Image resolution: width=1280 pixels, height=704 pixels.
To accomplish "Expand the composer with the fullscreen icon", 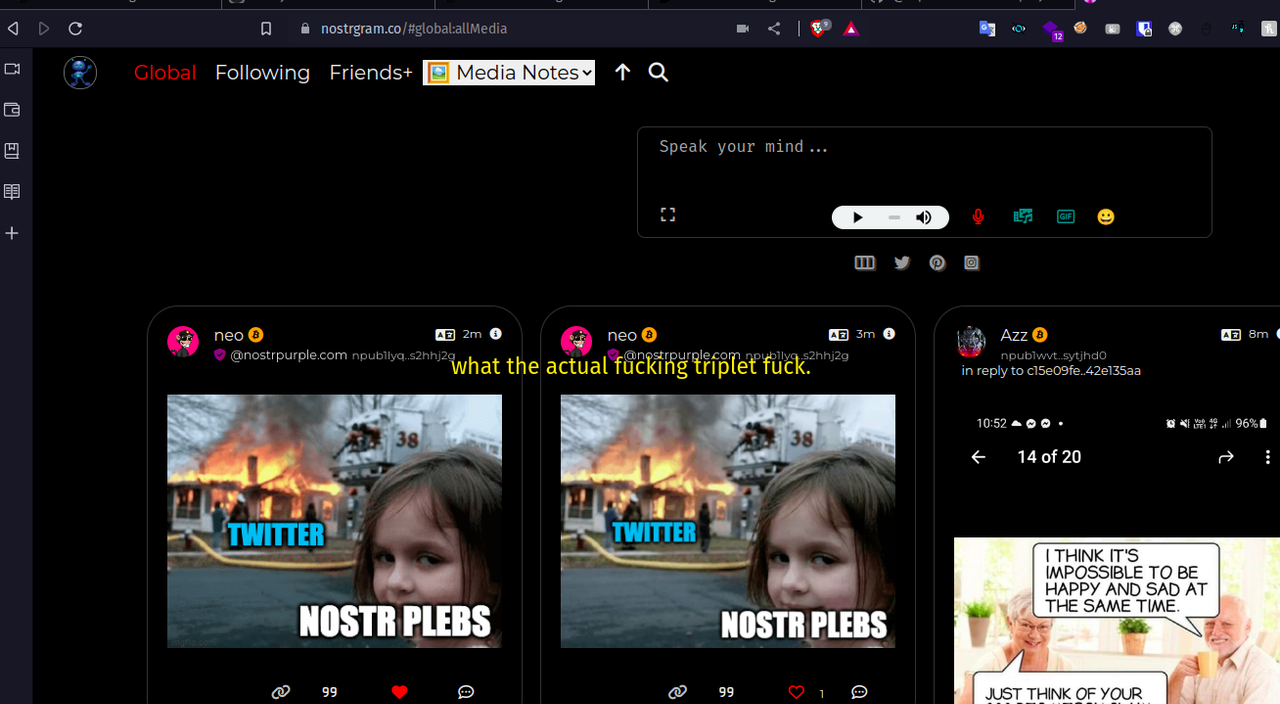I will coord(668,215).
